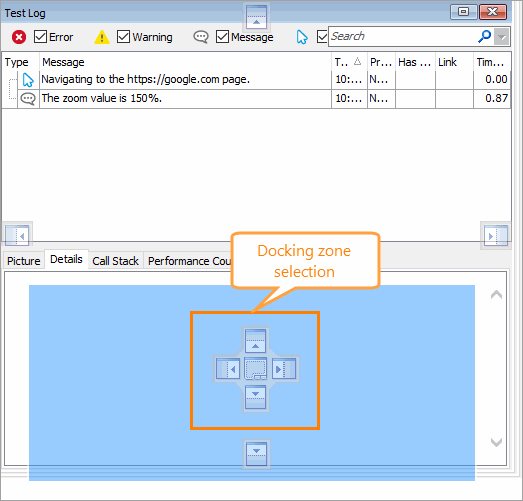The height and width of the screenshot is (501, 523).
Task: Click bubble icon of zoom value row
Action: tap(28, 99)
